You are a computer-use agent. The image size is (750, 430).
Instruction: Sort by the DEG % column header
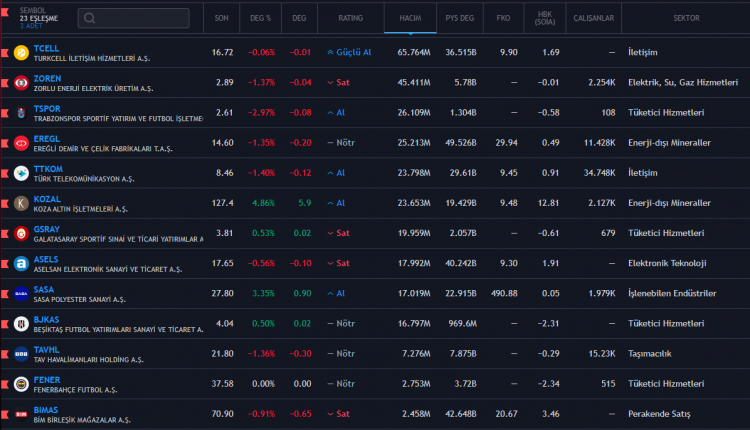point(261,18)
